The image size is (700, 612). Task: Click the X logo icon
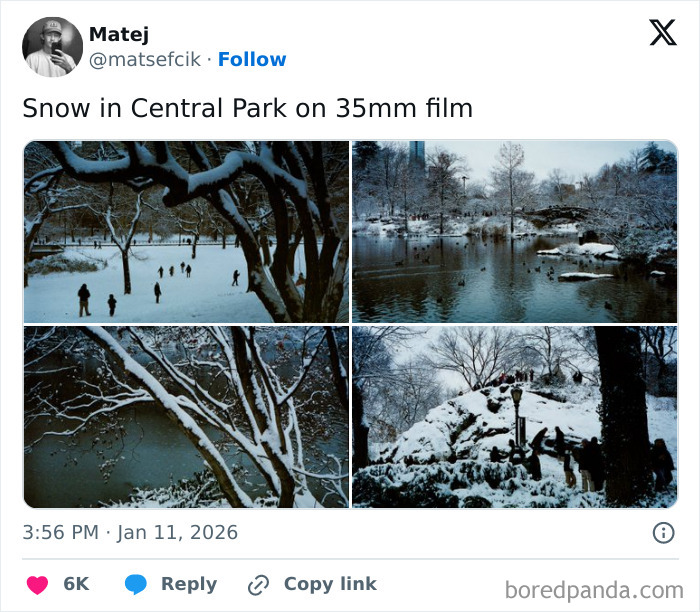click(x=662, y=33)
